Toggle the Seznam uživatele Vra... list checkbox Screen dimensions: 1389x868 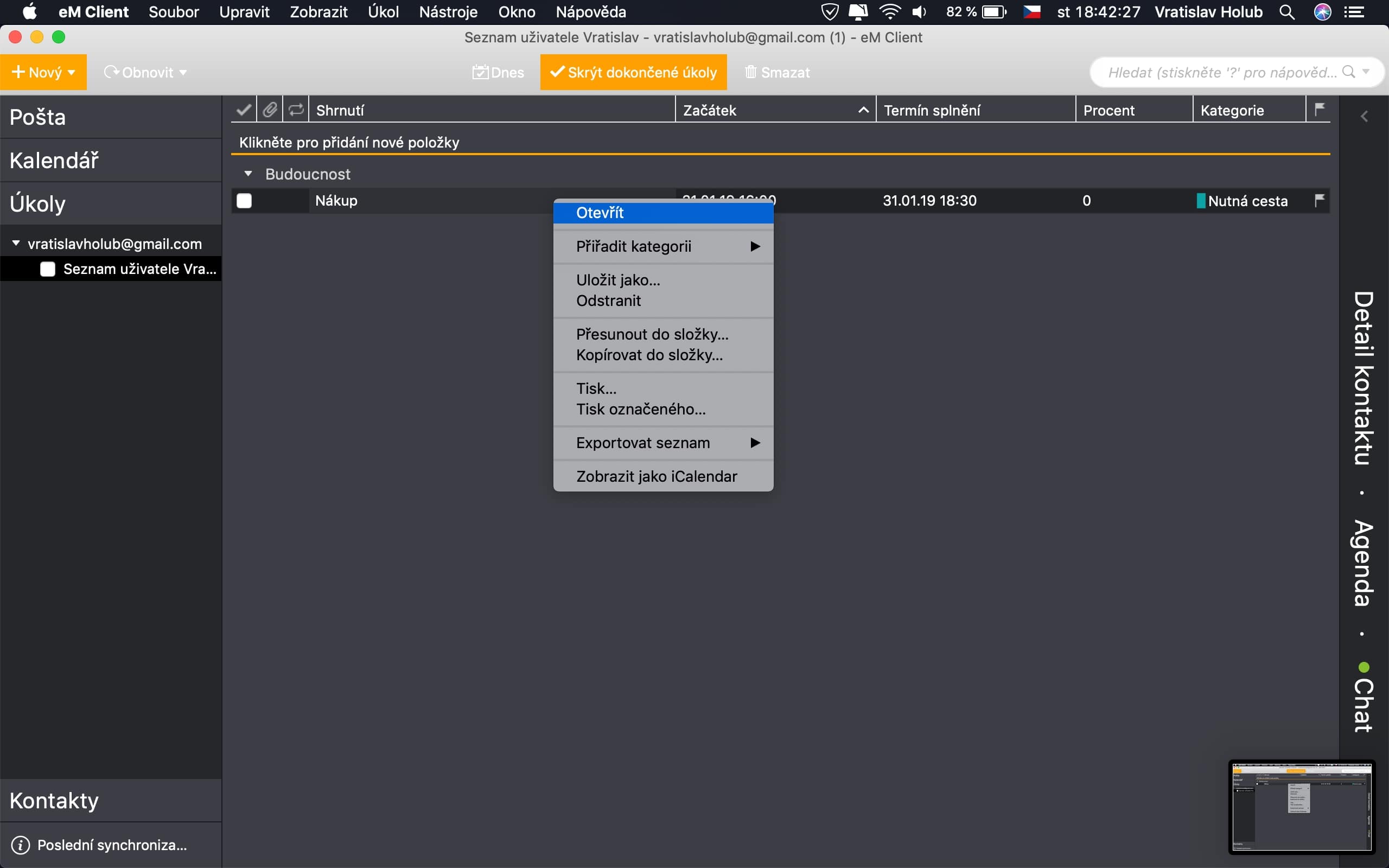[x=48, y=269]
